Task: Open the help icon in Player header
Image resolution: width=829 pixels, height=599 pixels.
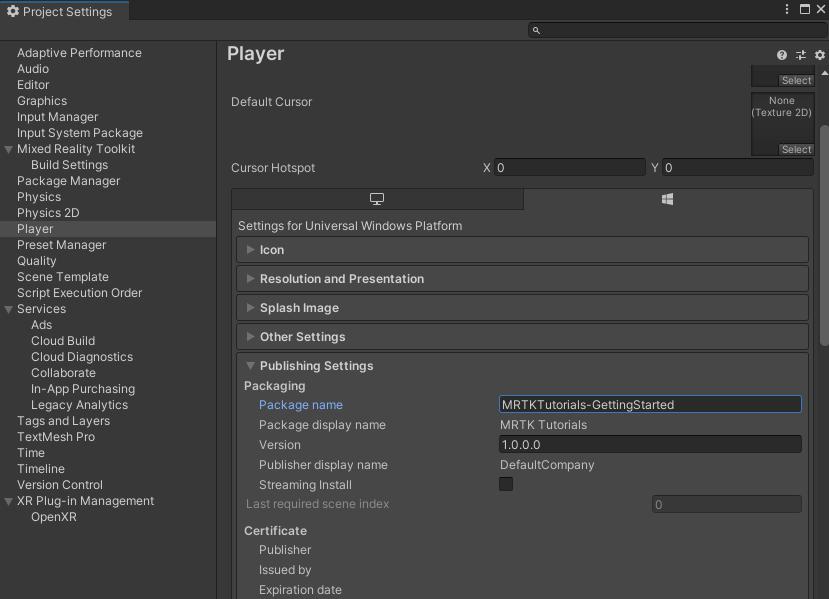Action: pos(781,55)
